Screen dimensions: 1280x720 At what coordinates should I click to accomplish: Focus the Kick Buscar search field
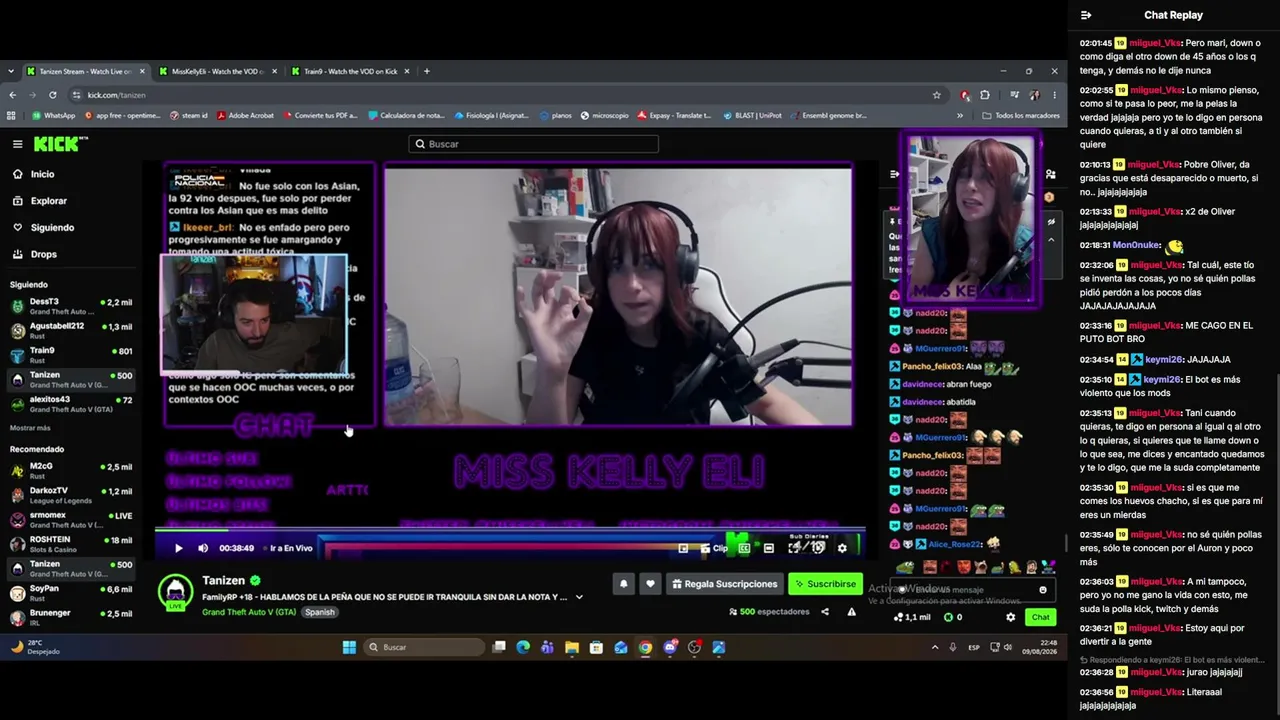533,144
